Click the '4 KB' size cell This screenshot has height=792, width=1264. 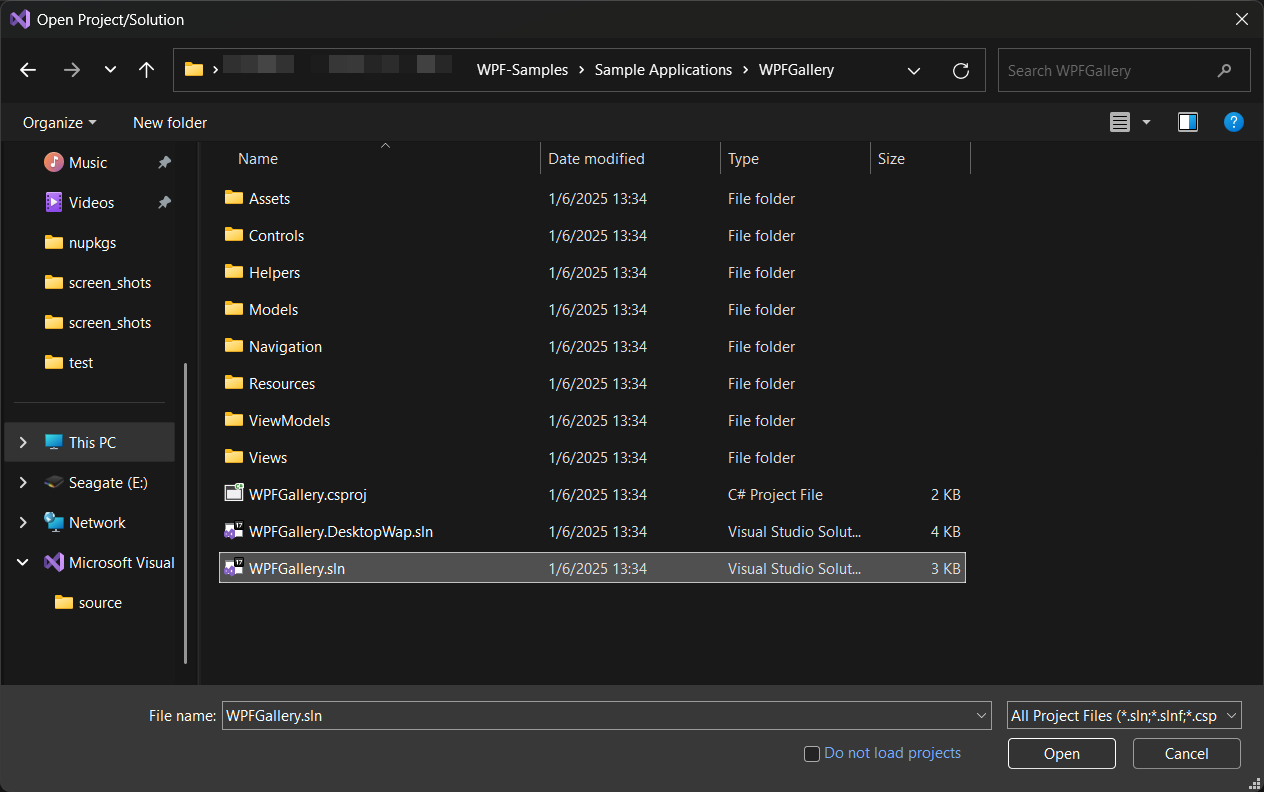(x=945, y=531)
